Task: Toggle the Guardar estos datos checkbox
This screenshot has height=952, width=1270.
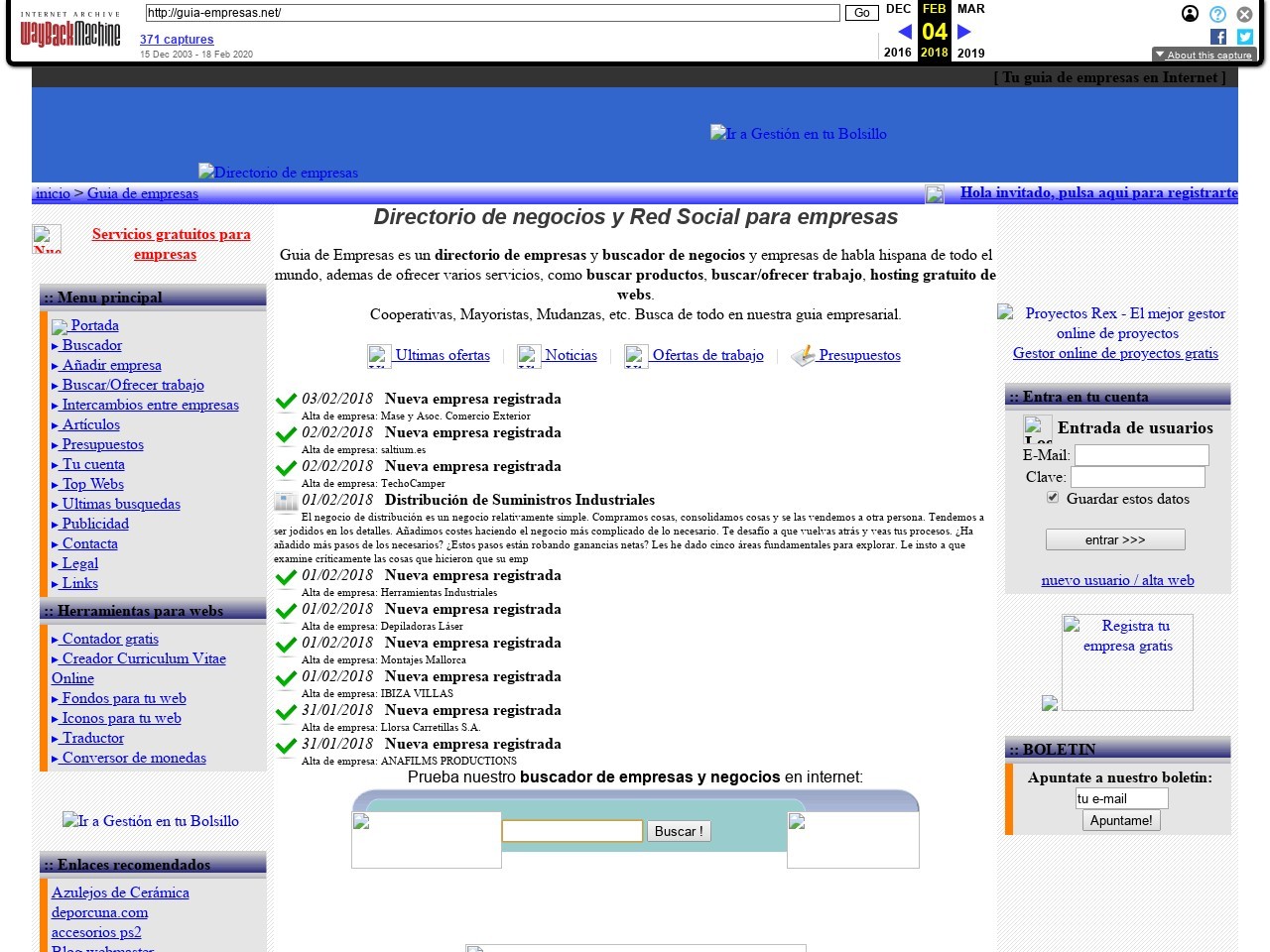Action: [x=1053, y=498]
